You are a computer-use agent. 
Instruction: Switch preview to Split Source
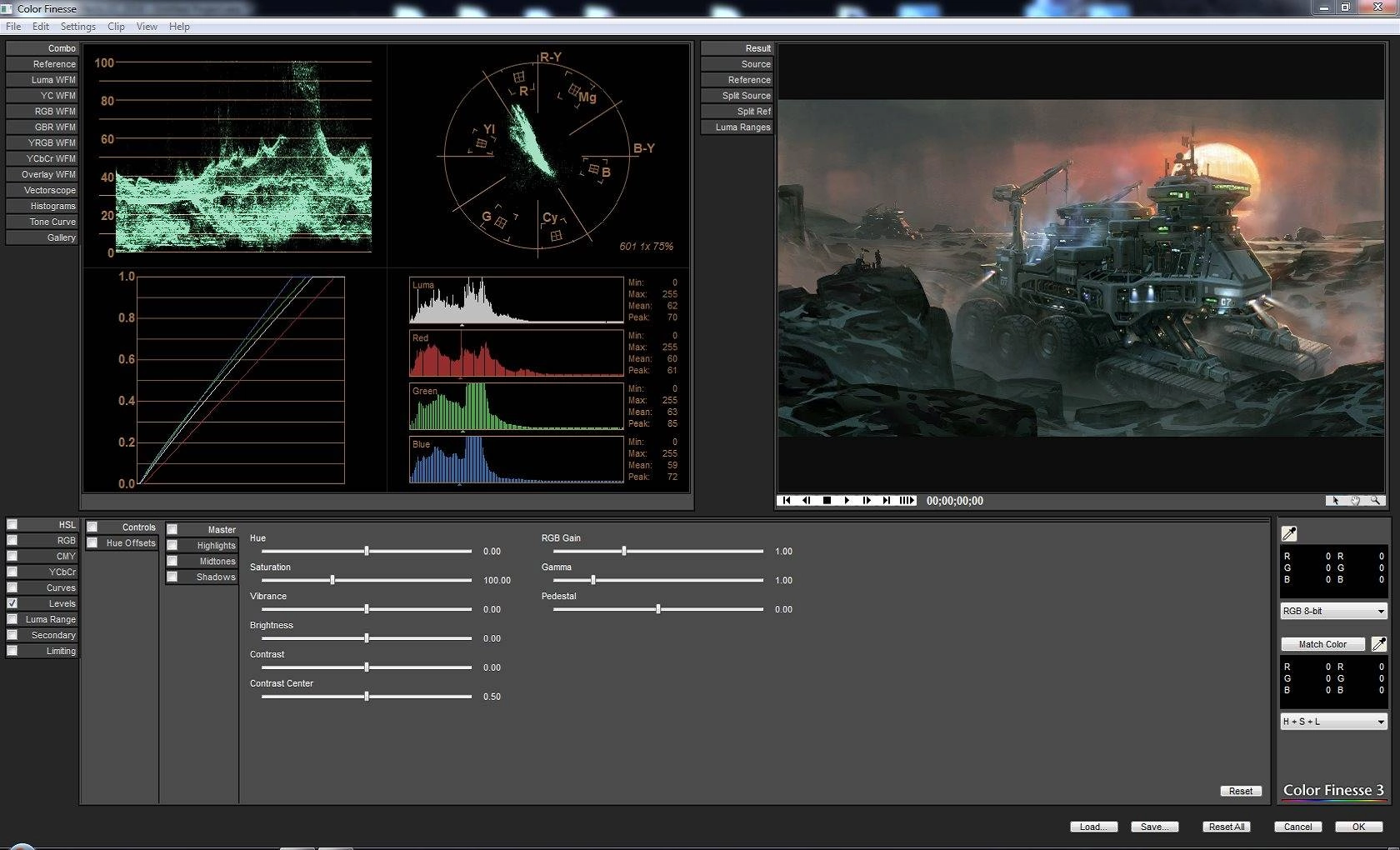[x=737, y=96]
